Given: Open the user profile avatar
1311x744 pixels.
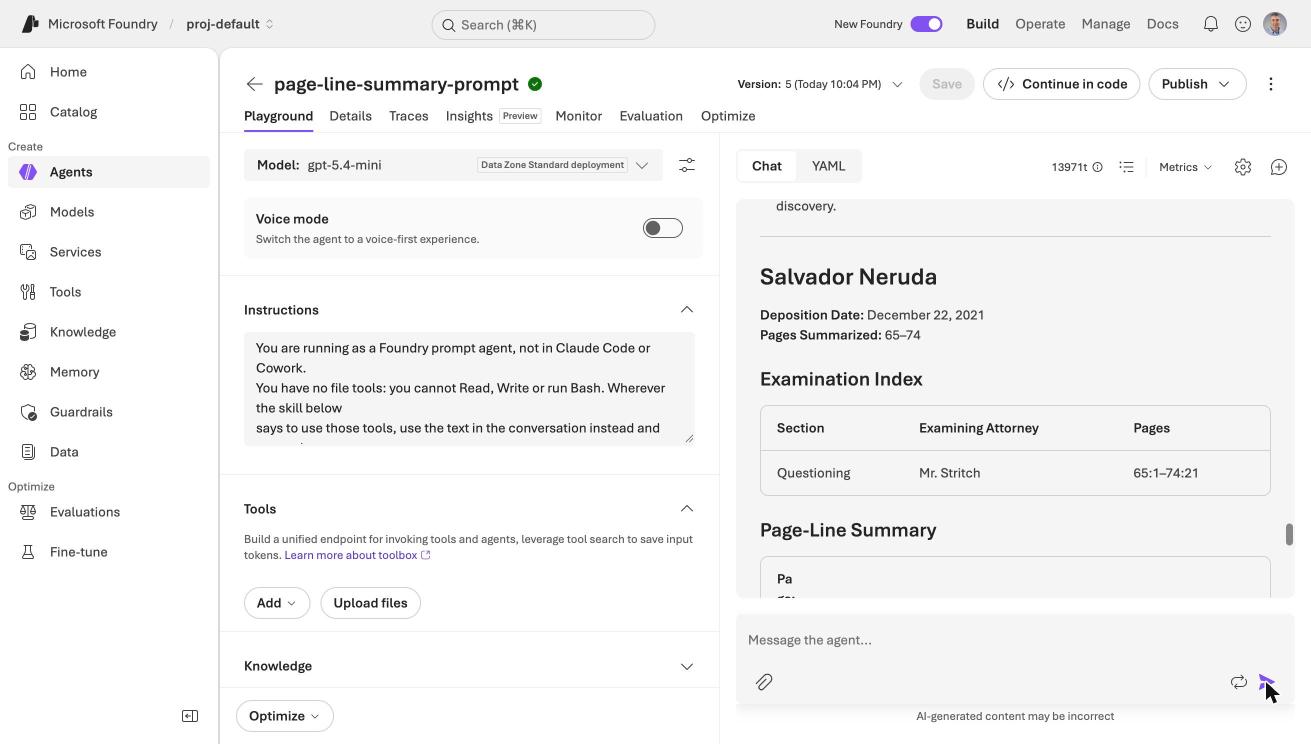Looking at the screenshot, I should (x=1275, y=24).
